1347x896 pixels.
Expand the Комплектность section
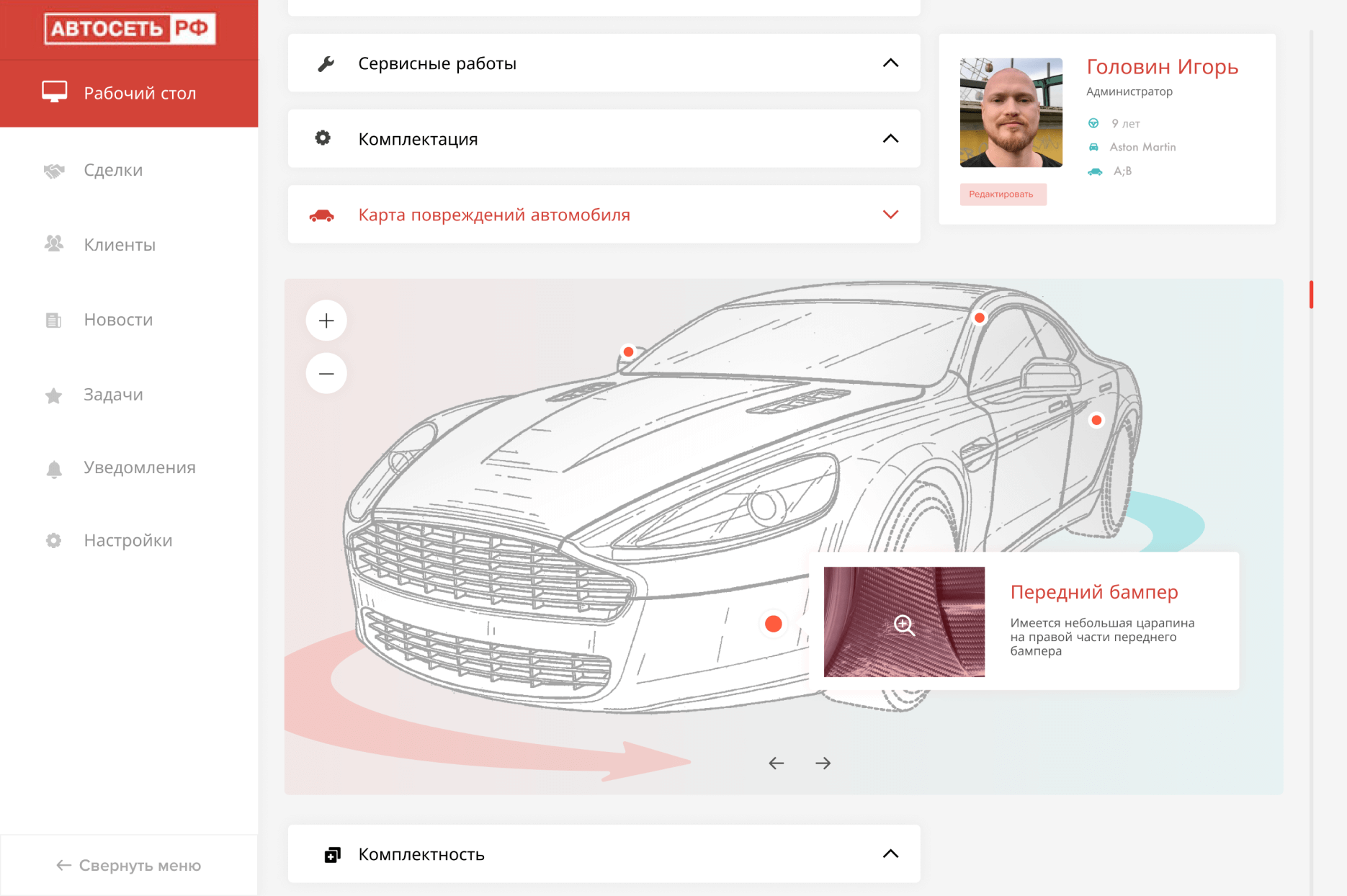tap(890, 854)
